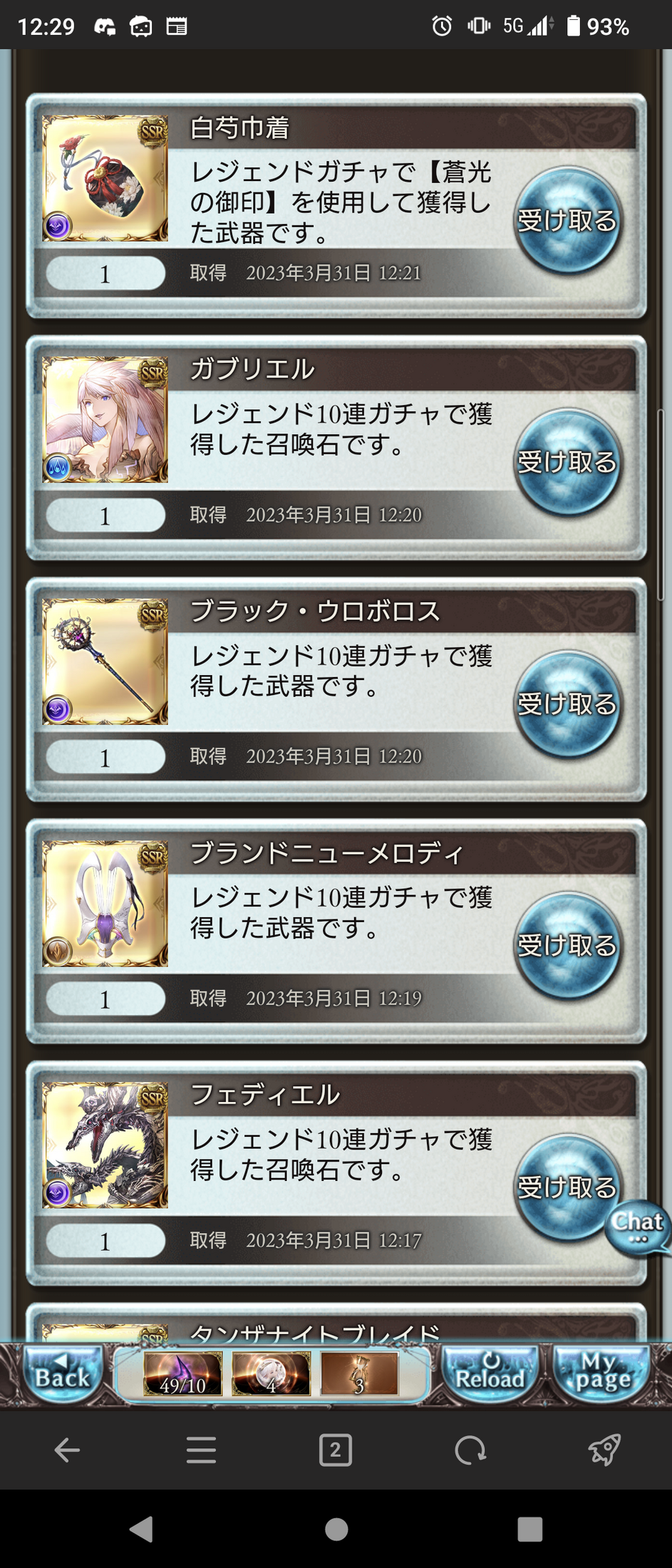Viewport: 672px width, 1568px height.
Task: Open the BP orb counter showing 4
Action: pyautogui.click(x=271, y=1373)
